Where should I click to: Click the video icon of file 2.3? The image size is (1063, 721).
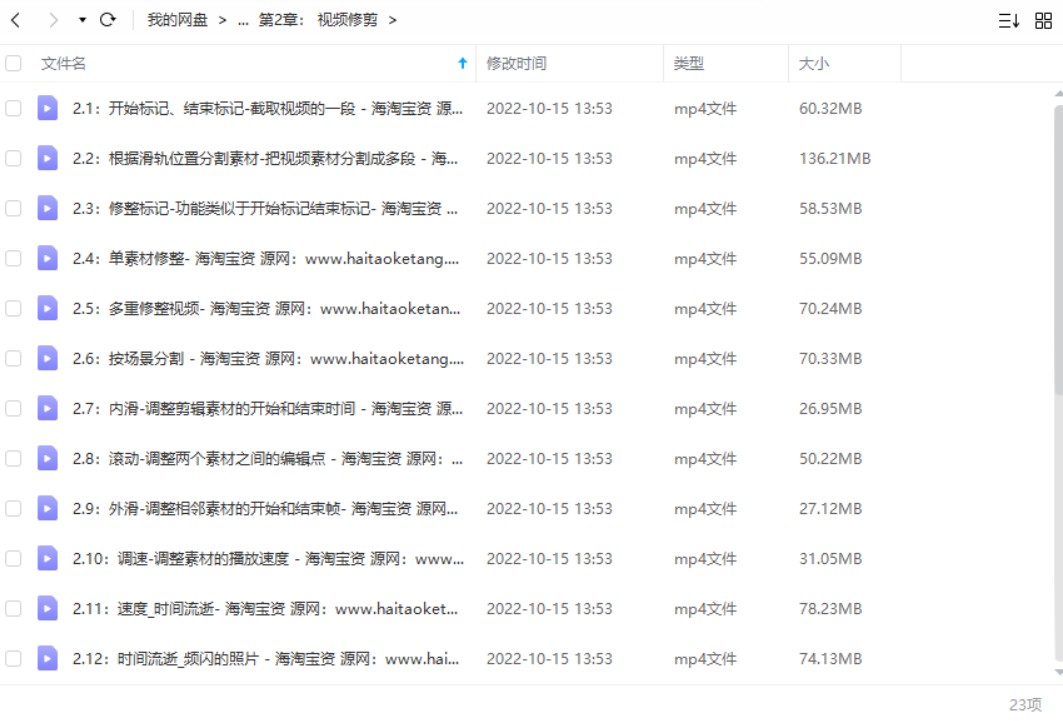47,208
